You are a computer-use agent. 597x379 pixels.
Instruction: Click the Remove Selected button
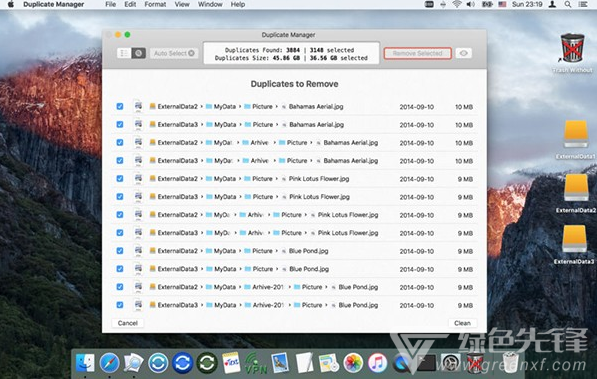(x=418, y=53)
